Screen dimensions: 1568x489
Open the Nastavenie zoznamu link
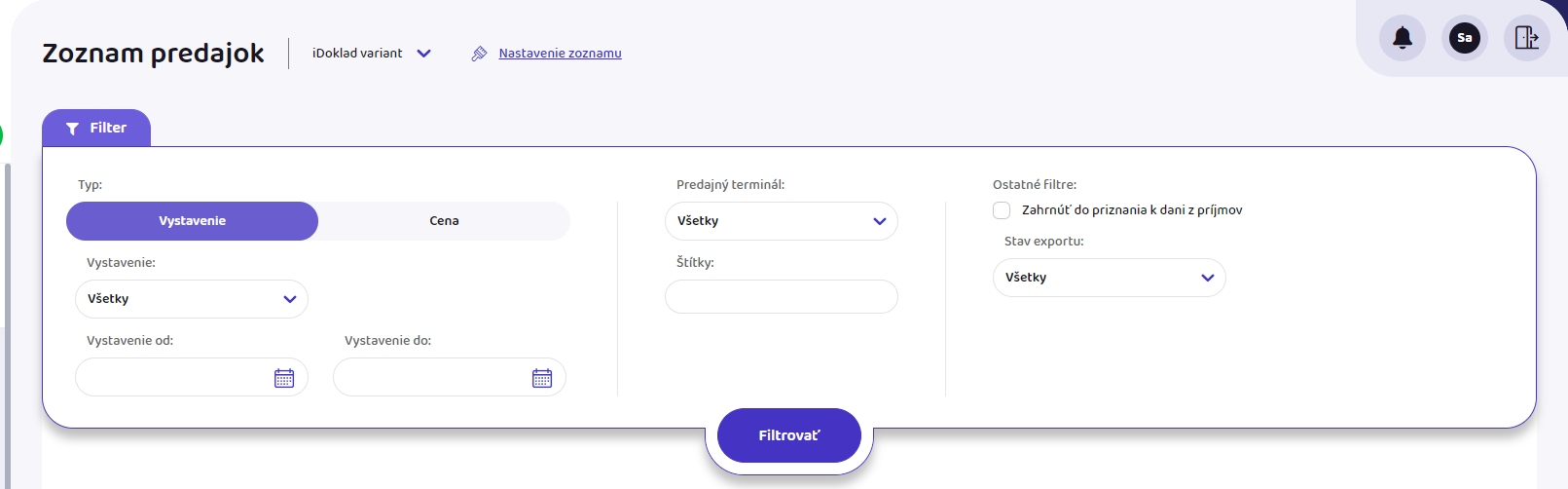[560, 54]
